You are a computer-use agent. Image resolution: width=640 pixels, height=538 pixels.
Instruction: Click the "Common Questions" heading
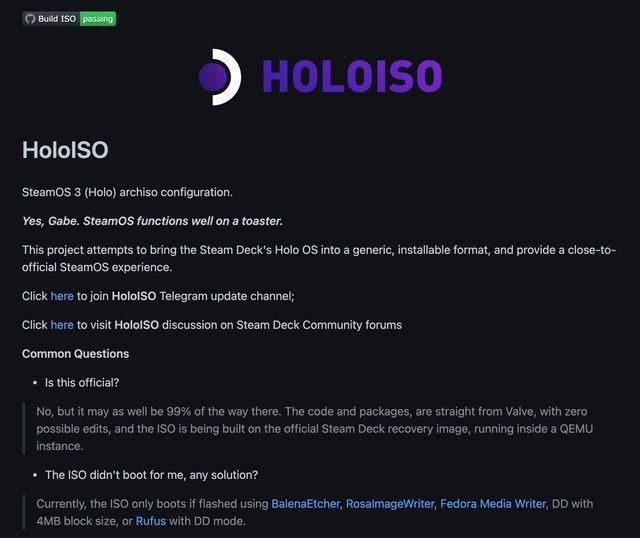75,353
